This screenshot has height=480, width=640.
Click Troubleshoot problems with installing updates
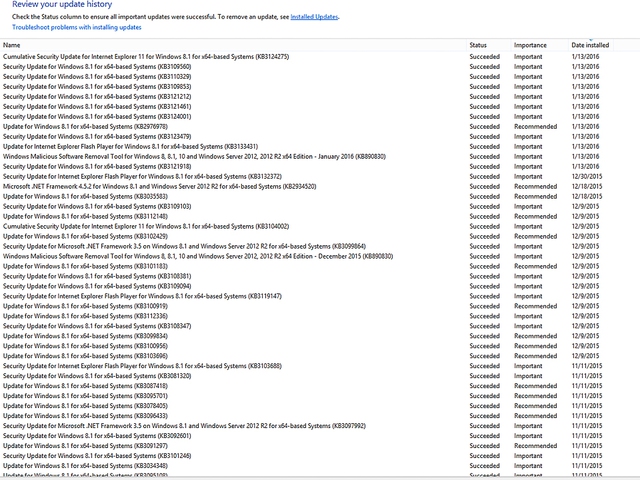click(x=77, y=27)
